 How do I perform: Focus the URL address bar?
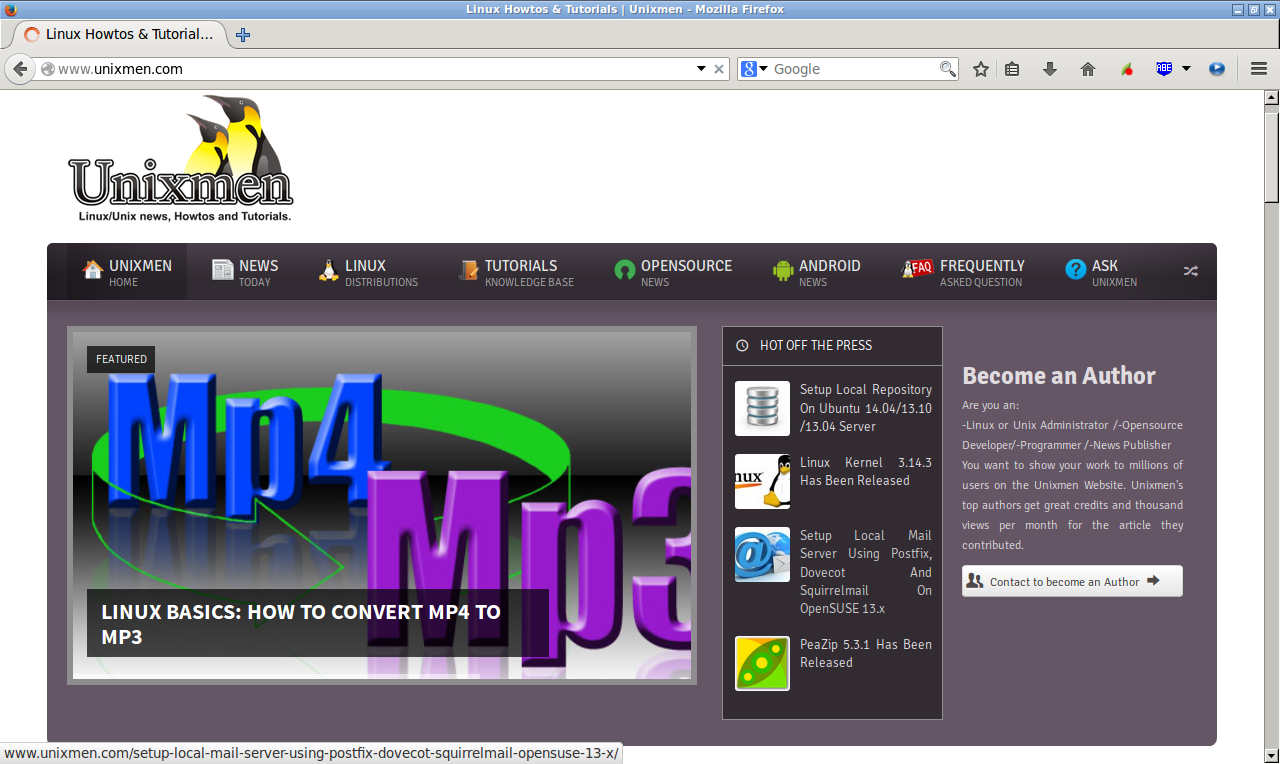[x=375, y=69]
